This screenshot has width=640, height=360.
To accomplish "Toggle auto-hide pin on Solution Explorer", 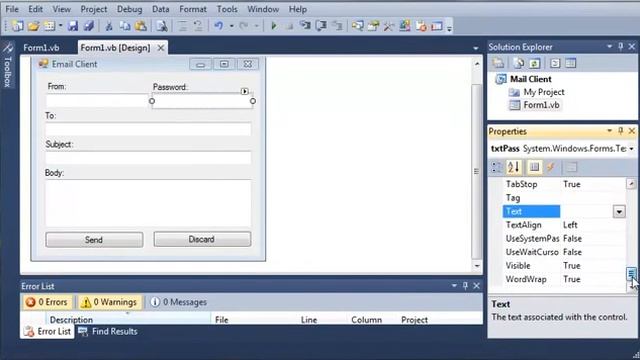I will pos(621,47).
